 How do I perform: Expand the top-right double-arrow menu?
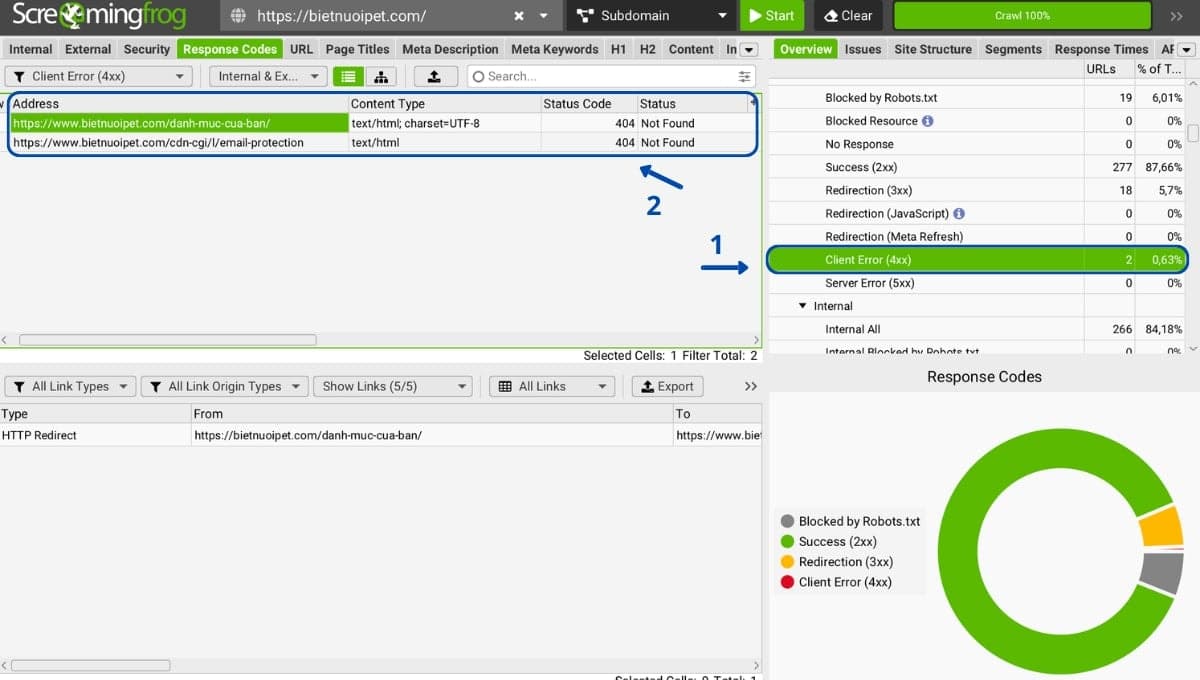(x=1176, y=16)
